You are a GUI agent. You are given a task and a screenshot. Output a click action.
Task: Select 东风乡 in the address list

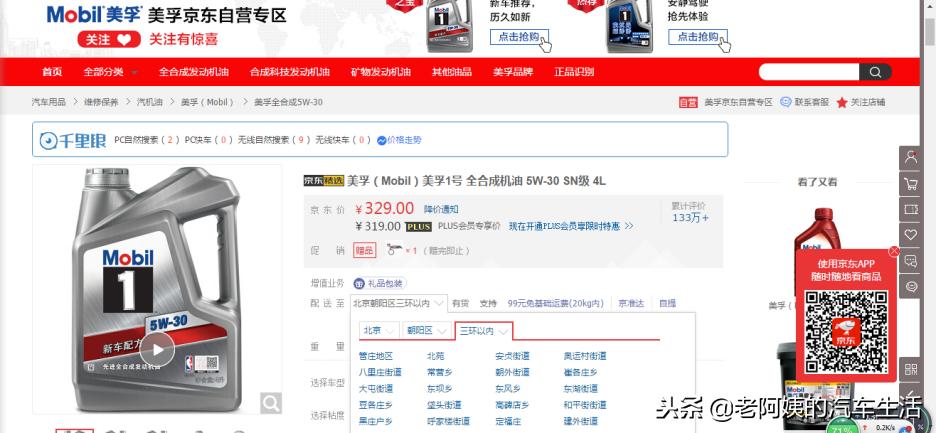pyautogui.click(x=507, y=388)
